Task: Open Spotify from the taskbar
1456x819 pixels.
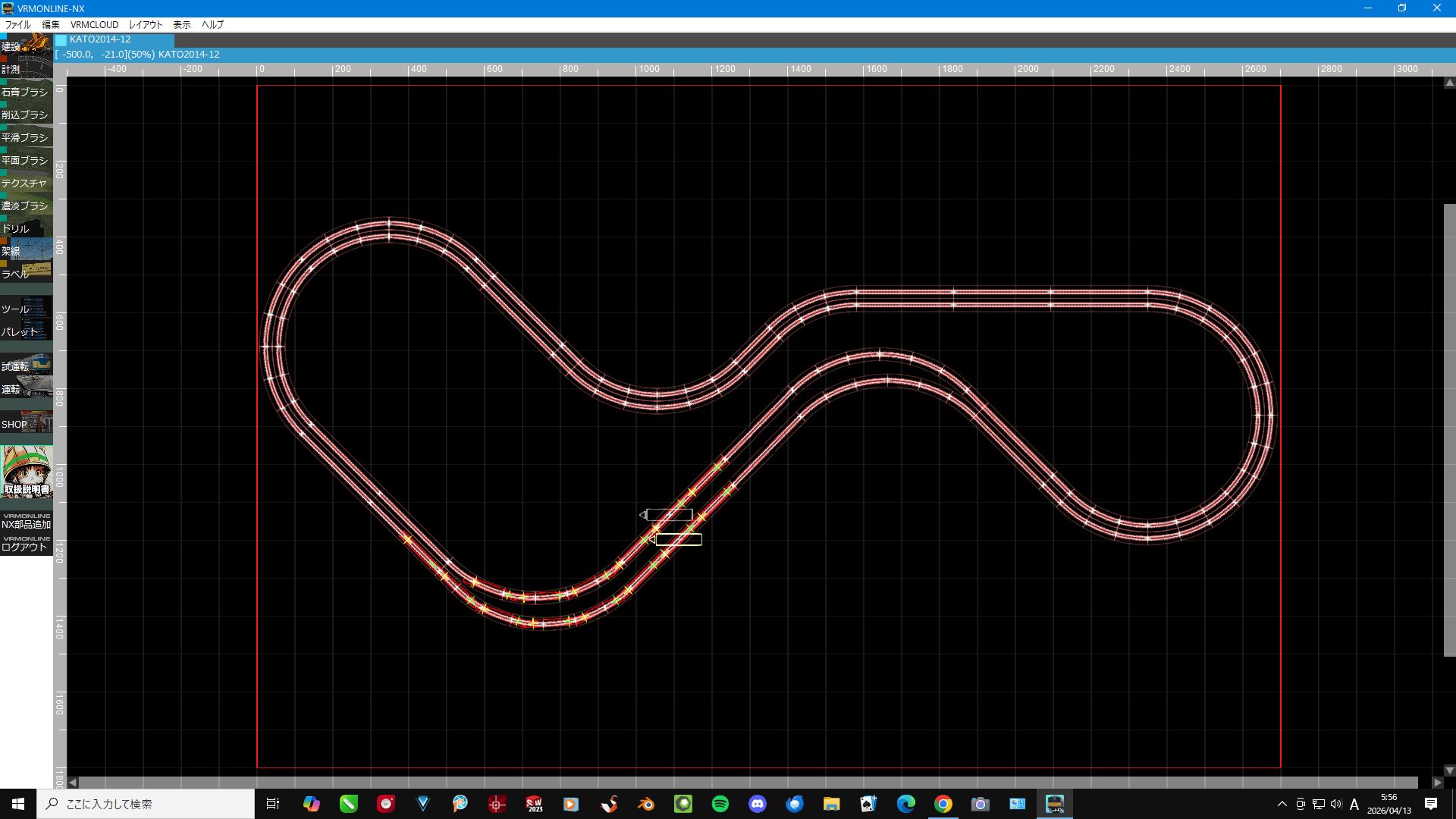Action: click(720, 804)
